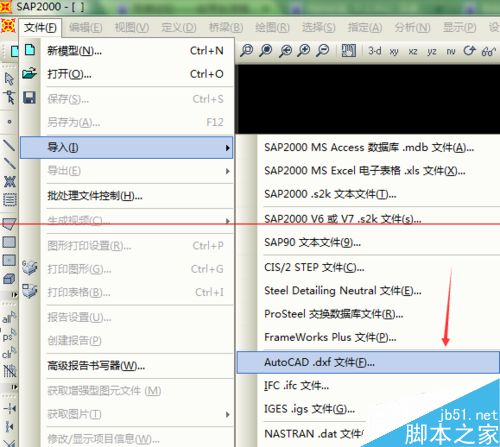
Task: Click the New Model icon in the File menu
Action: [x=30, y=50]
